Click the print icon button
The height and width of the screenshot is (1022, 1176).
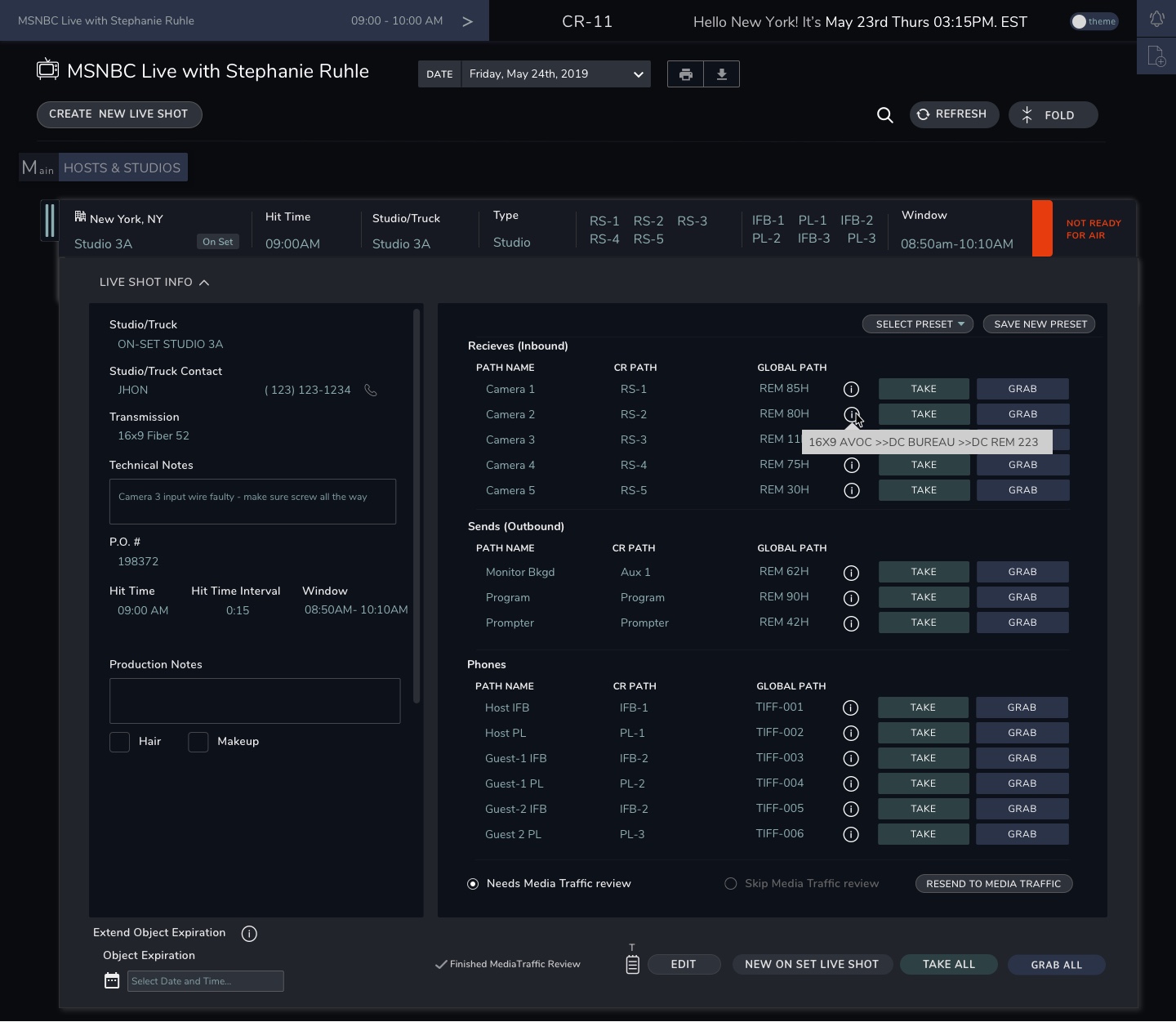click(x=686, y=74)
